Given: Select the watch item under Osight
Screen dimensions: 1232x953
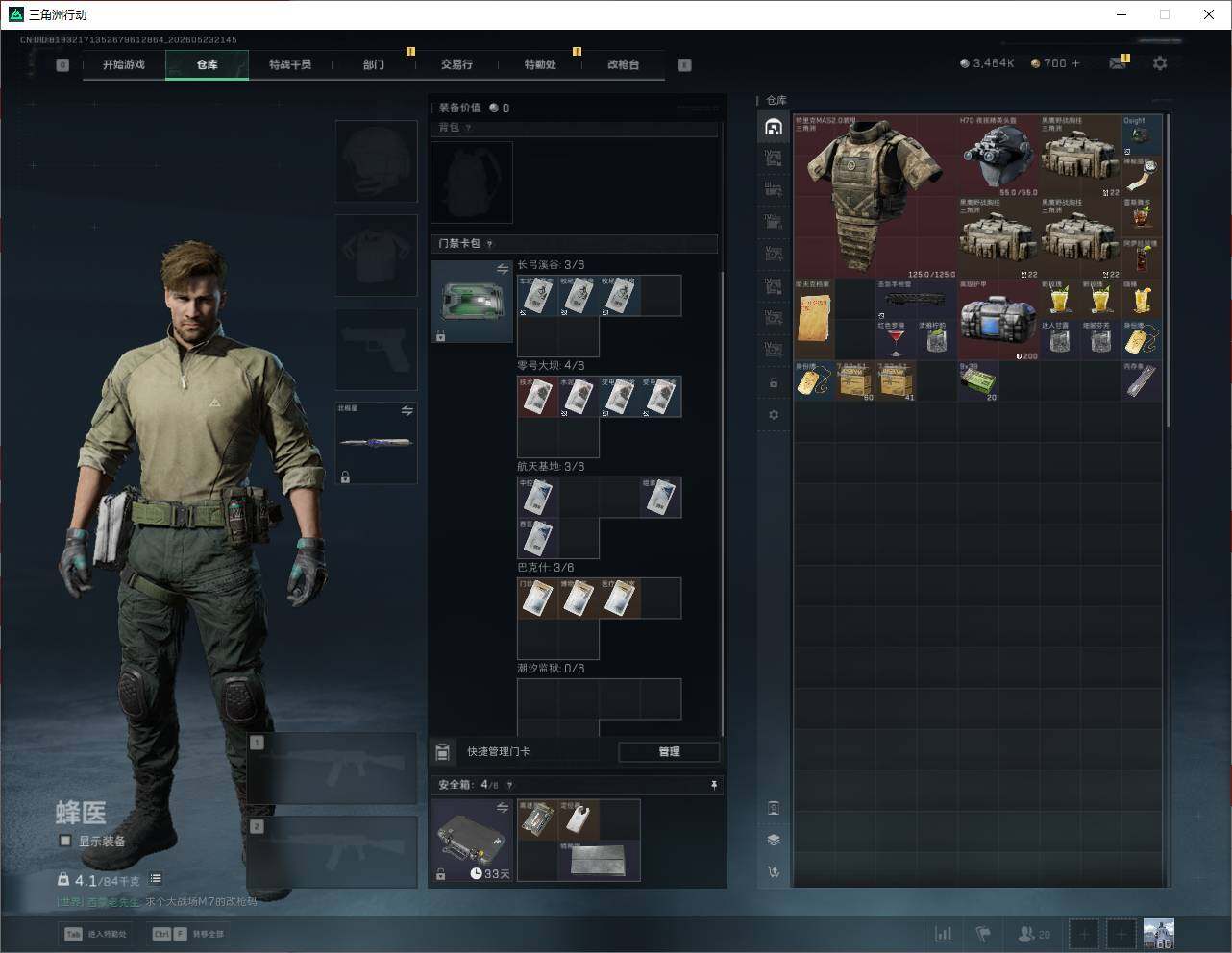Looking at the screenshot, I should 1142,176.
